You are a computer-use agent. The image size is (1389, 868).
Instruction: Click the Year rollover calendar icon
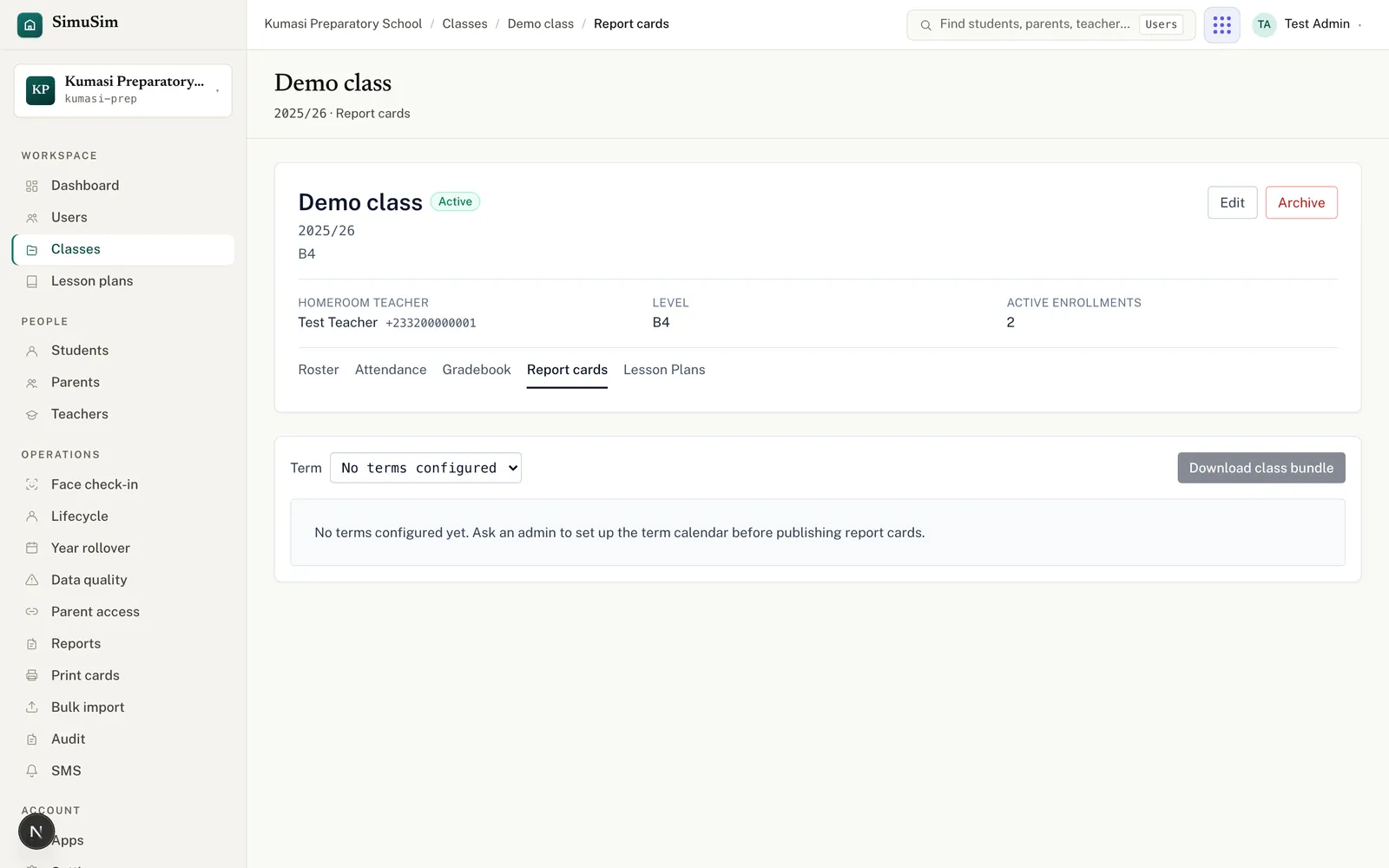pyautogui.click(x=32, y=548)
